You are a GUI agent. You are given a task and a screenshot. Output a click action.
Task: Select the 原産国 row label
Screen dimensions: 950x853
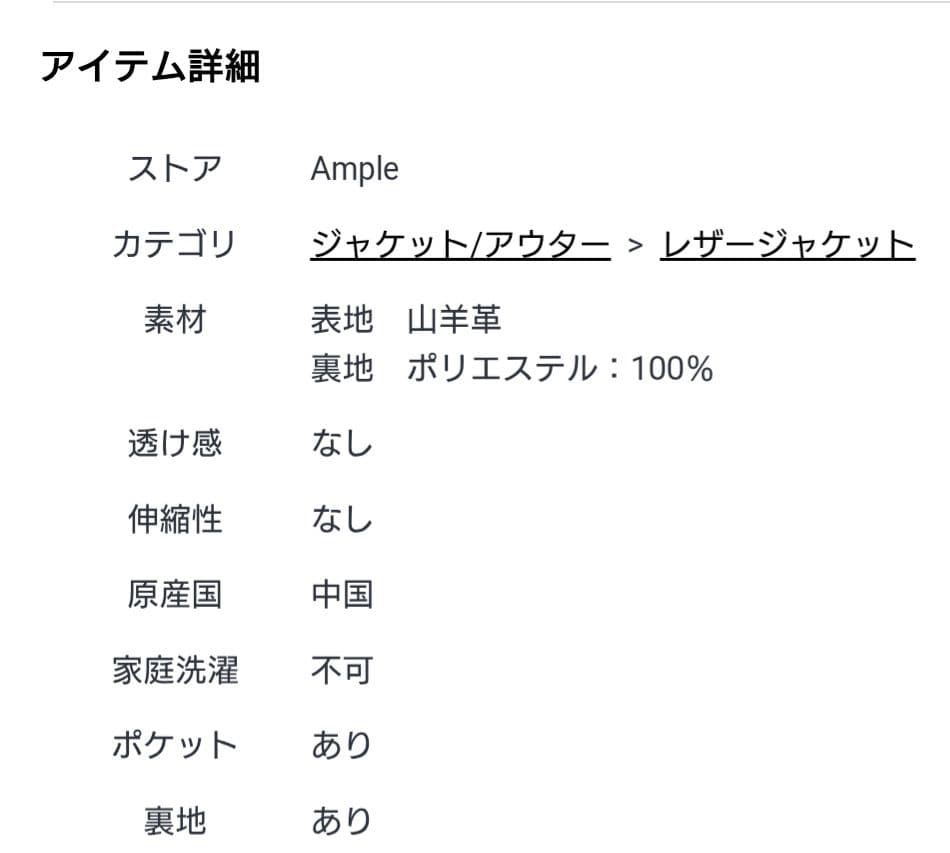(175, 594)
